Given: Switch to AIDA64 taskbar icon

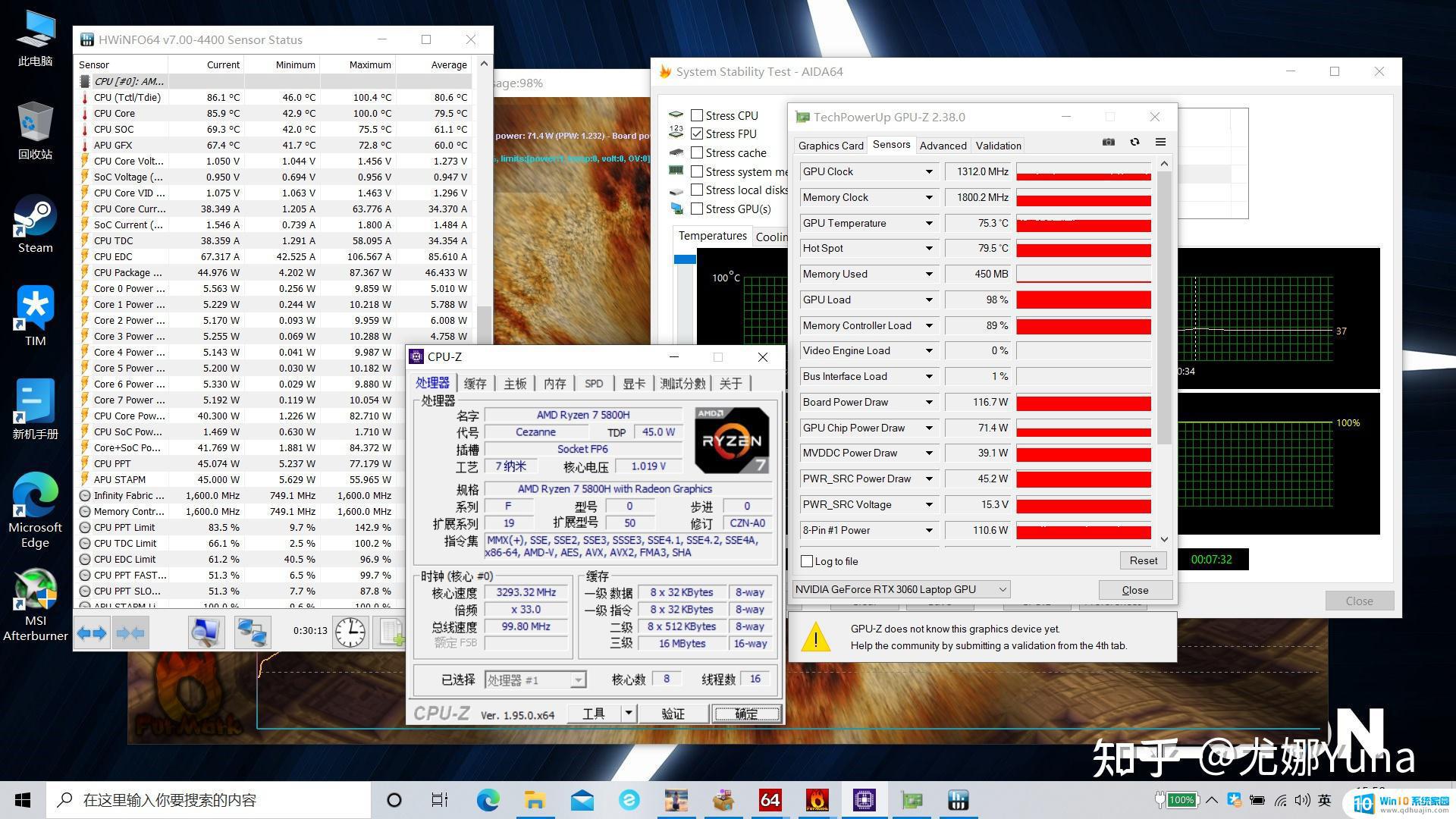Looking at the screenshot, I should coord(770,800).
